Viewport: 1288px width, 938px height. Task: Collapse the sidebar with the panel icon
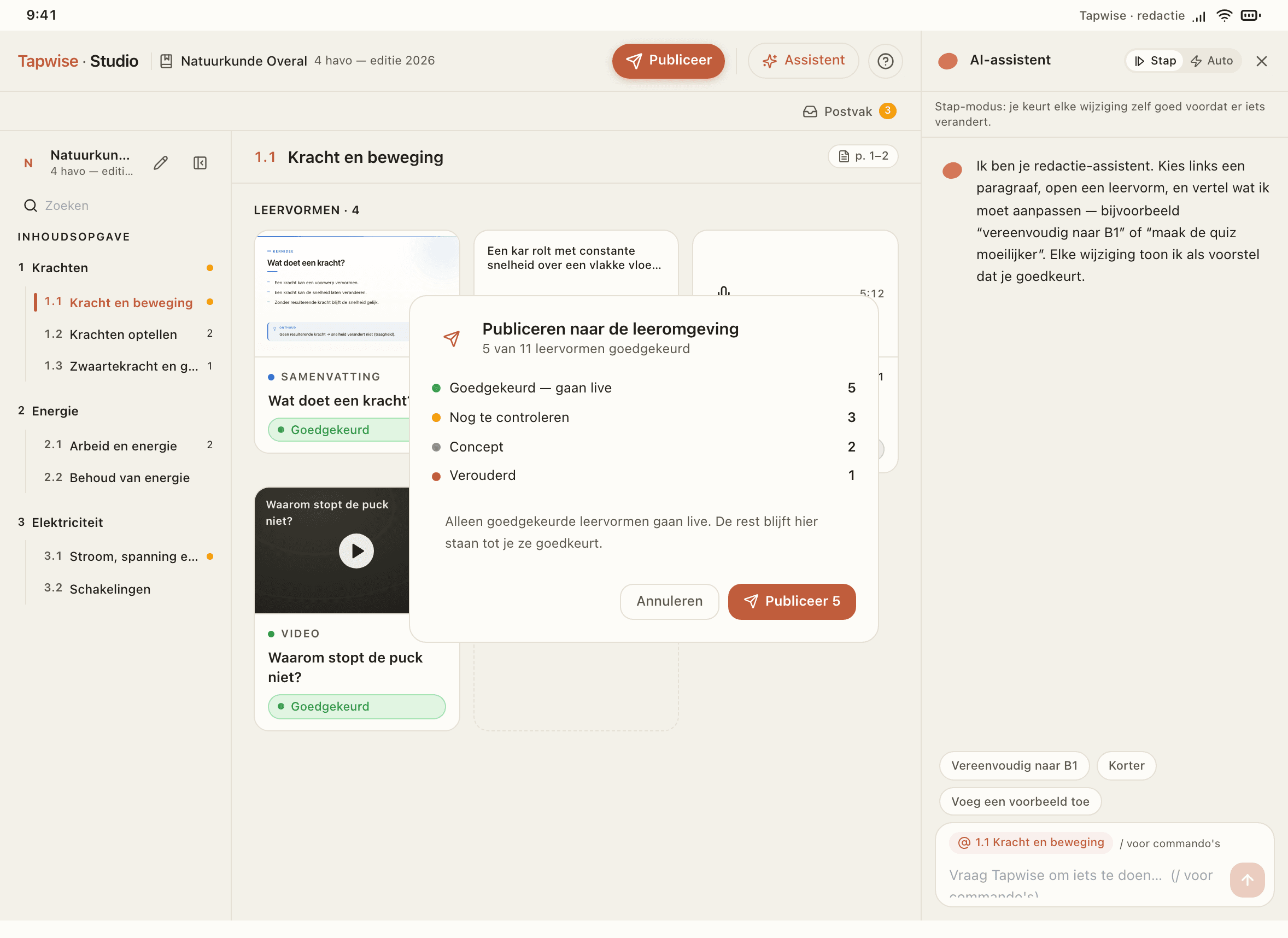click(200, 163)
